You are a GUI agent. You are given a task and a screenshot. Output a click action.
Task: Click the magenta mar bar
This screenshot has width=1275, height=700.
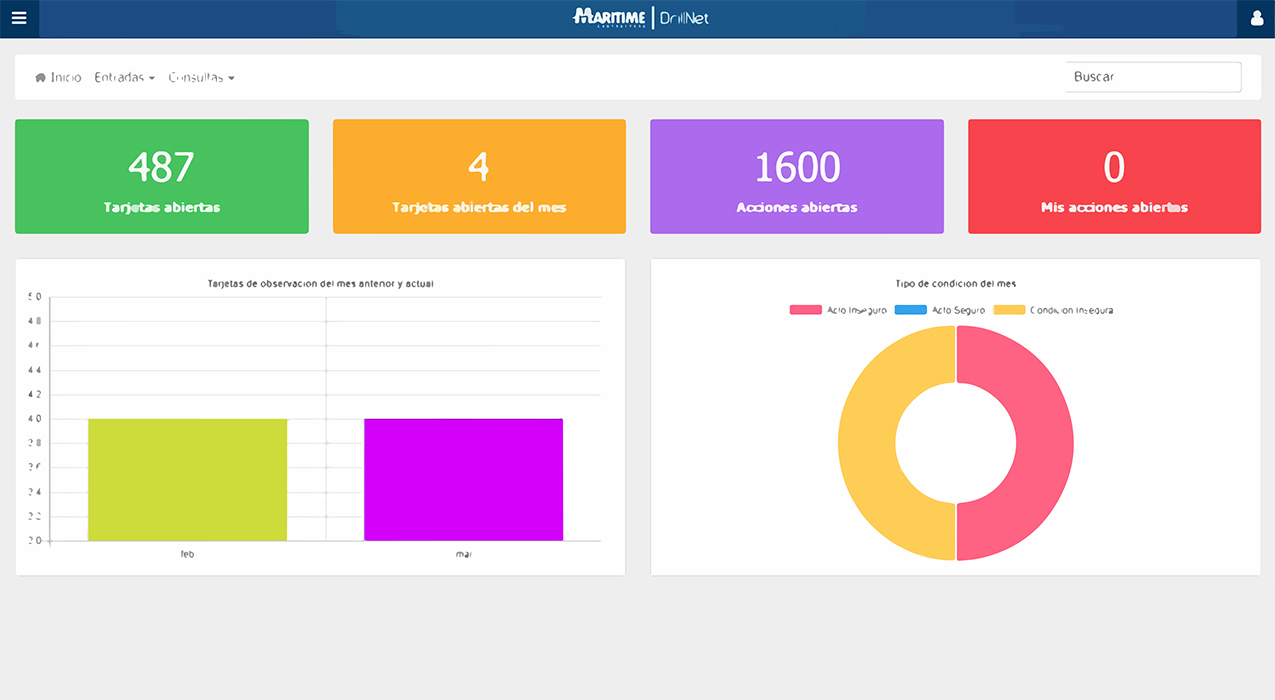pos(463,480)
